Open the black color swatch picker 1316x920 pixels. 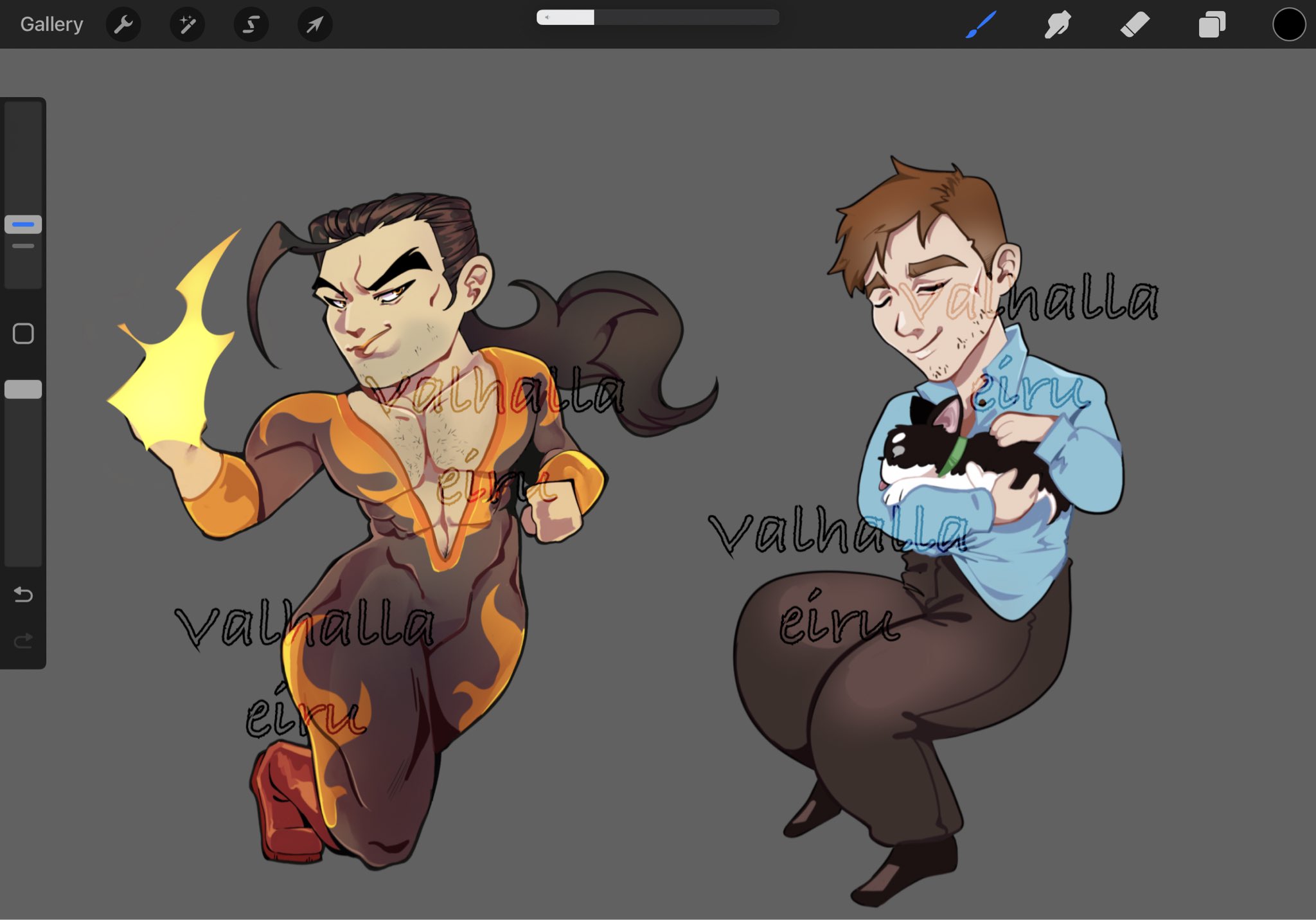pyautogui.click(x=1288, y=24)
